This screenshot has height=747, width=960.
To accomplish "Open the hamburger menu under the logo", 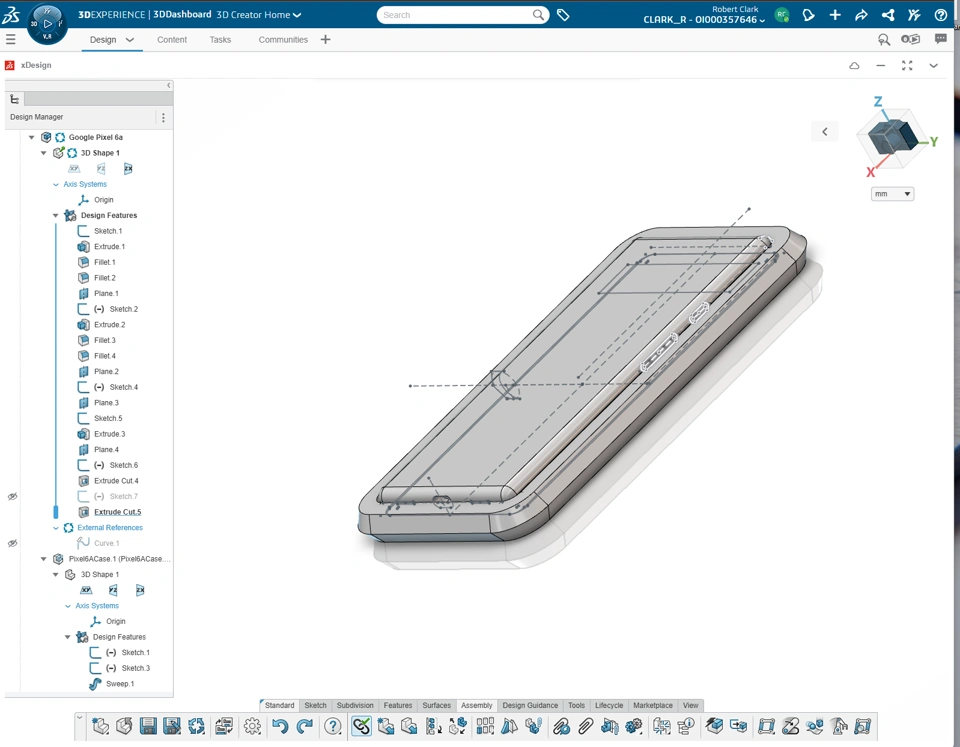I will click(x=10, y=40).
